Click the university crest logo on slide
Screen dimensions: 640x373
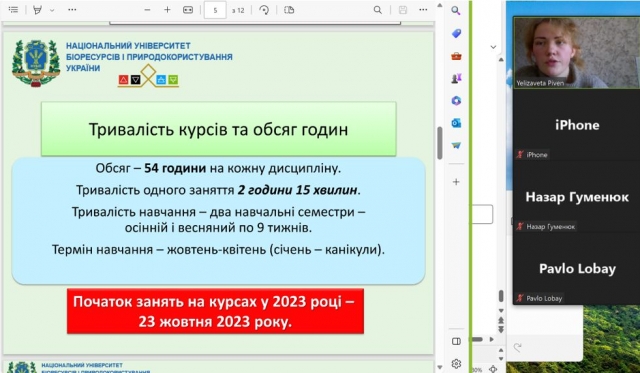(36, 63)
